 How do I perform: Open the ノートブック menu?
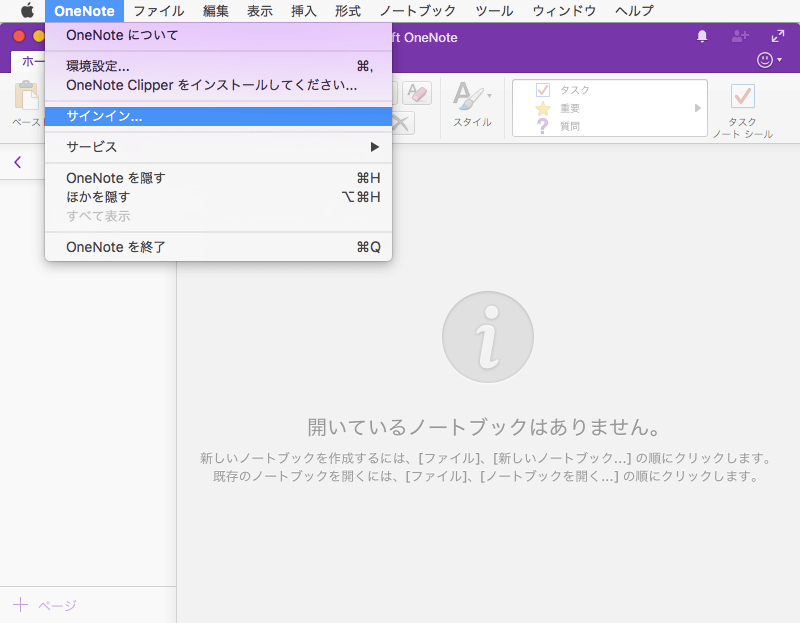click(417, 11)
